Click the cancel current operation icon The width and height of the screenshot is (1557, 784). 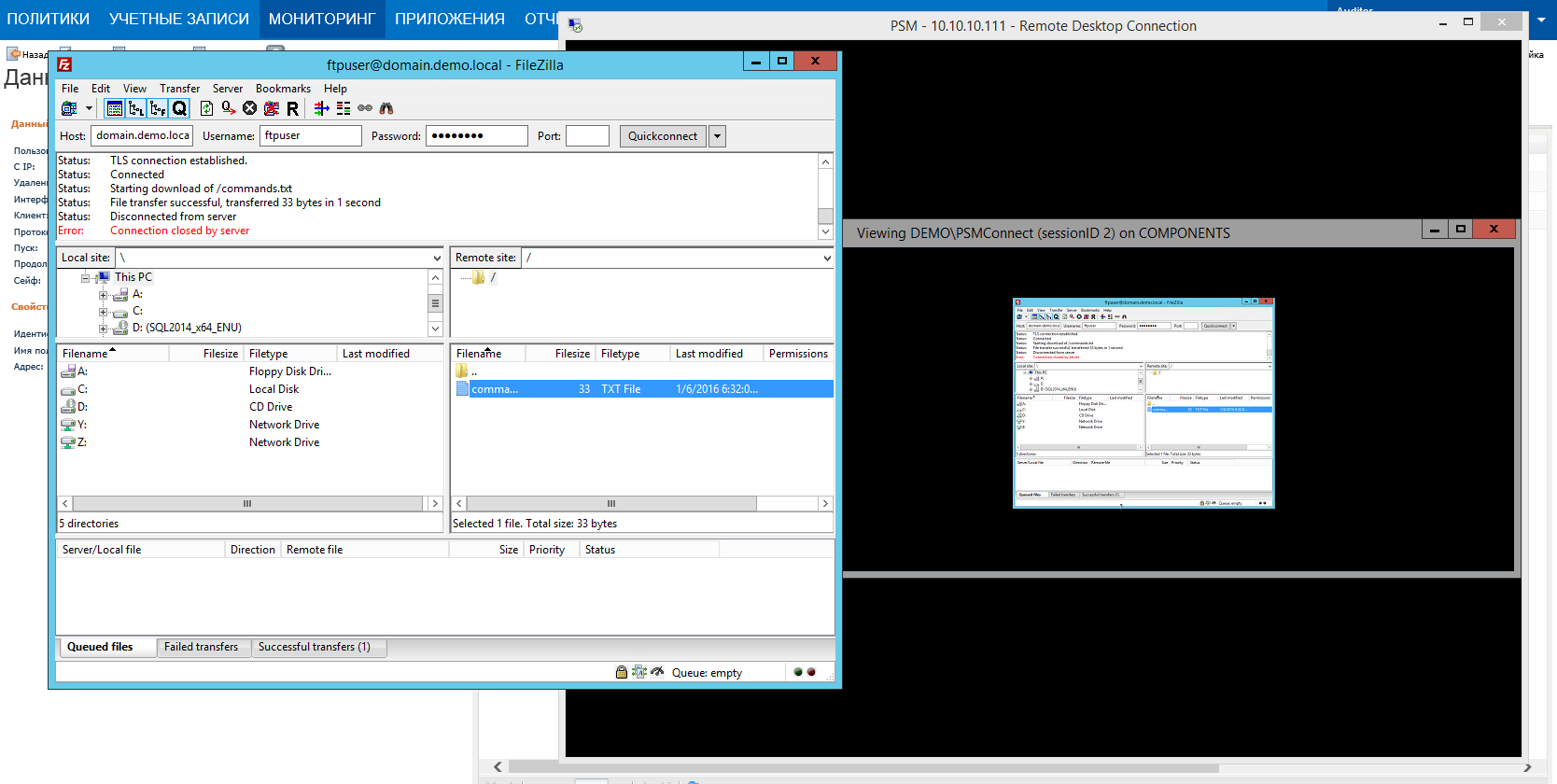coord(249,108)
